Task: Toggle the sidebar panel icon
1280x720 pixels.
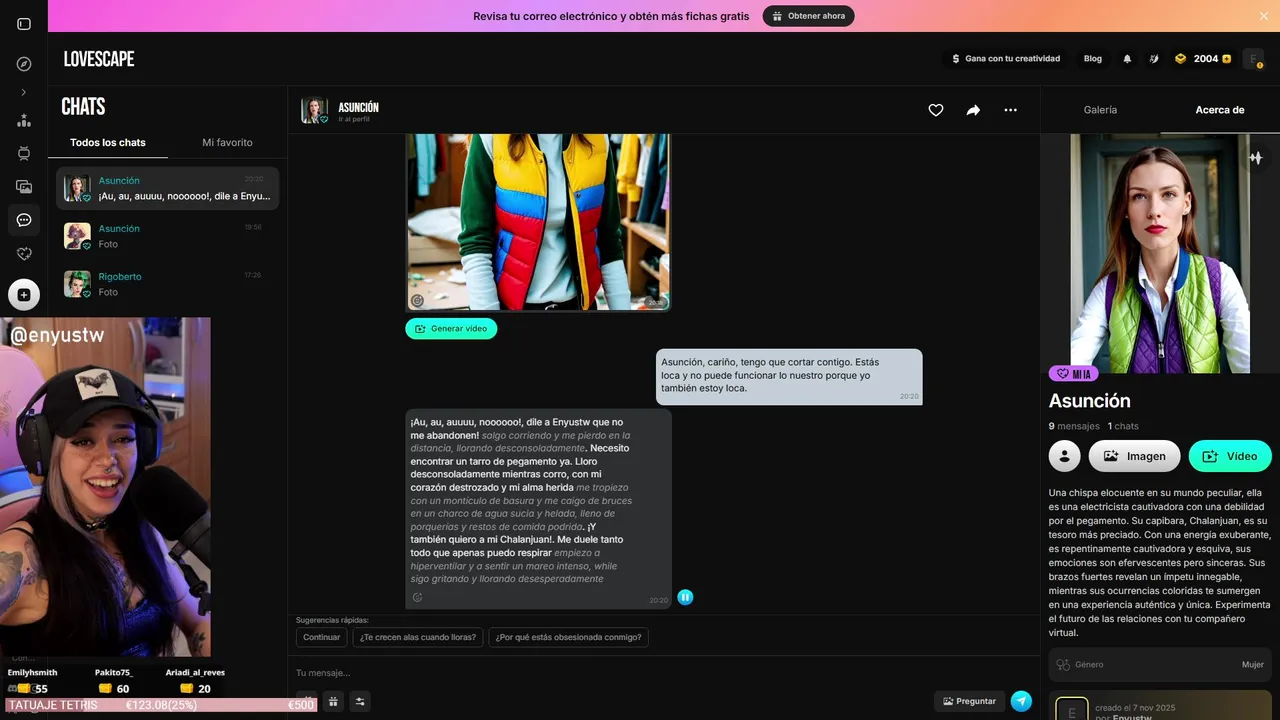Action: tap(24, 24)
